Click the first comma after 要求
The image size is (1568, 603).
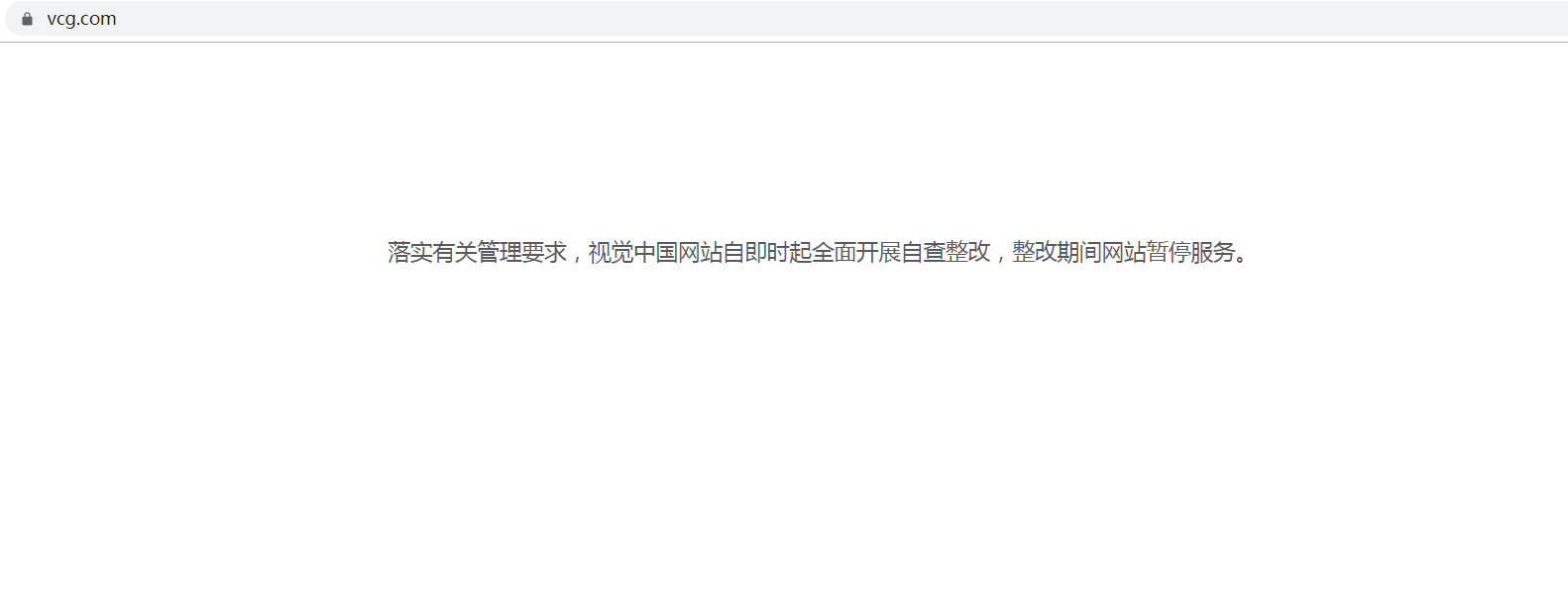[577, 258]
